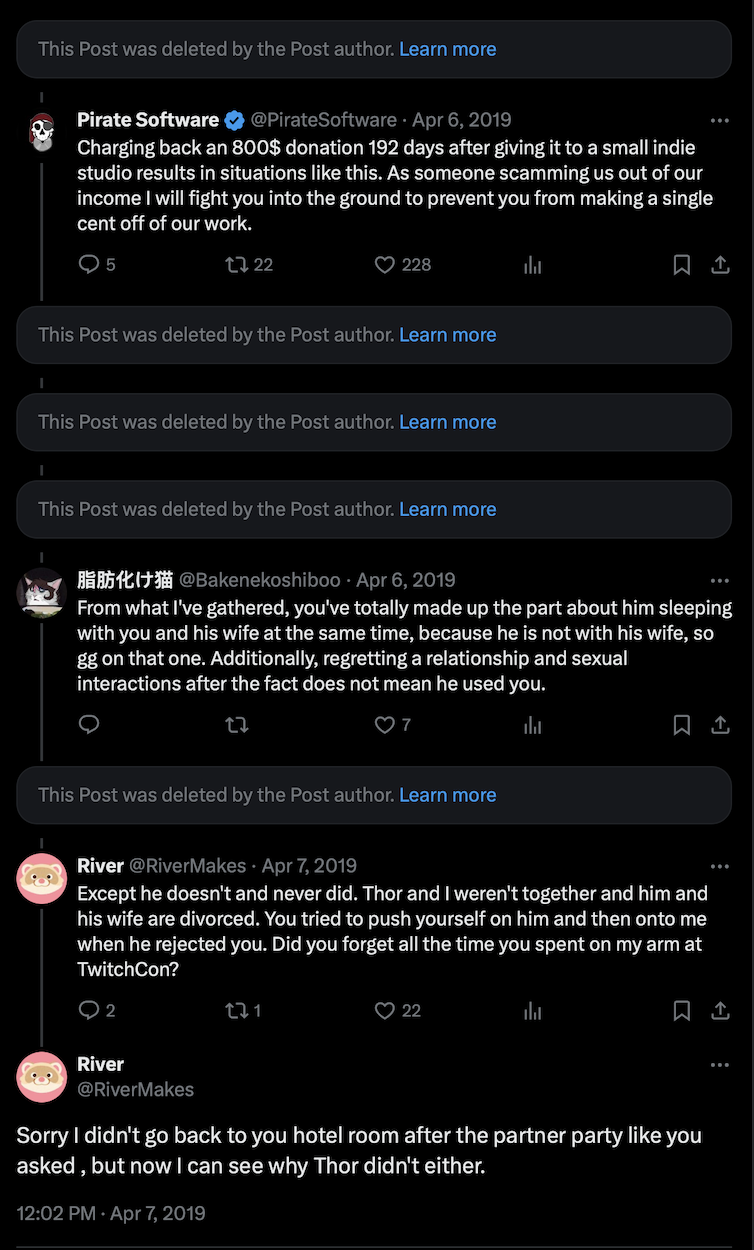Image resolution: width=754 pixels, height=1250 pixels.
Task: Open the @PirateSoftware profile handle
Action: 323,120
